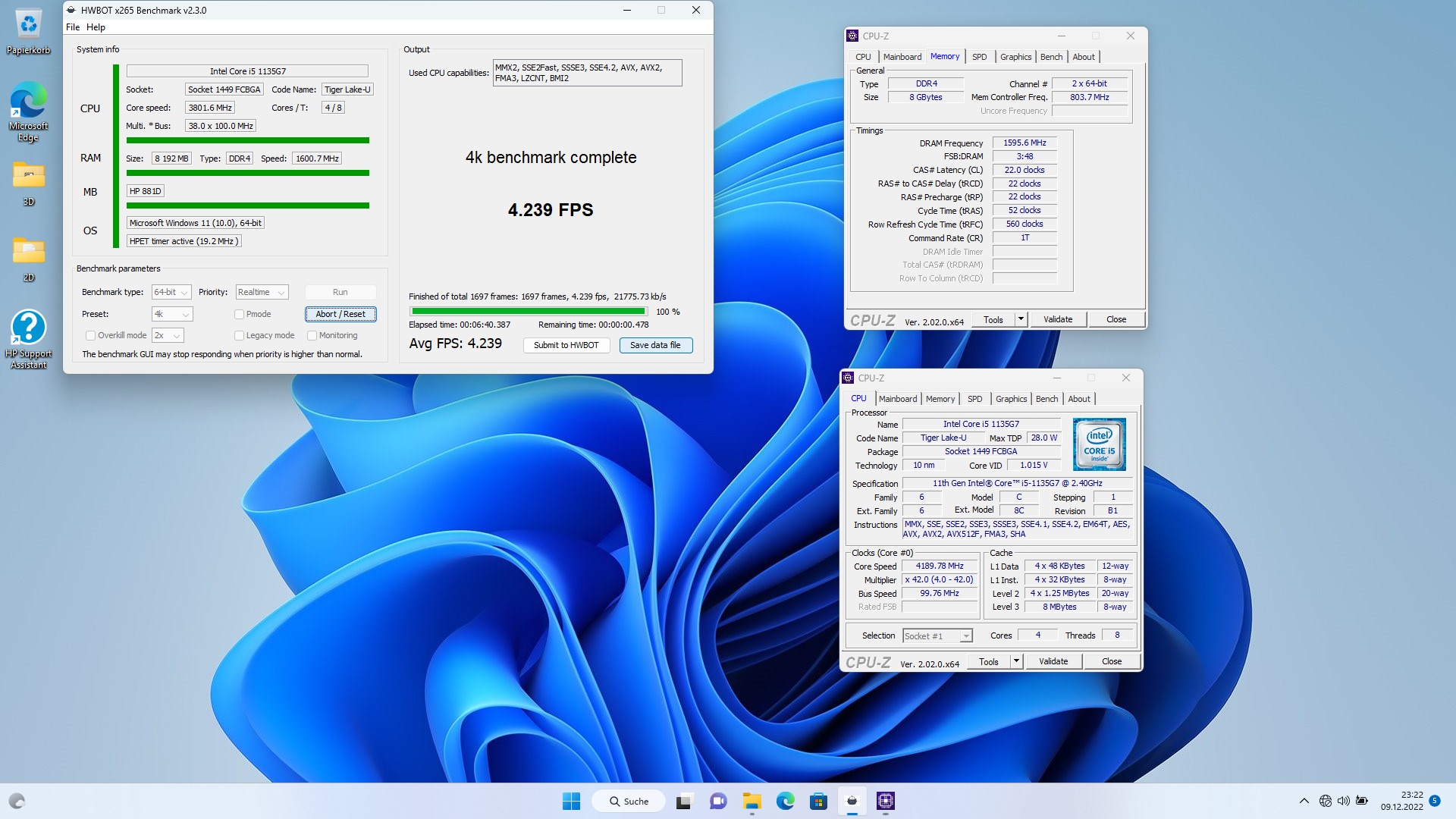This screenshot has height=819, width=1456.
Task: Open notification center badge
Action: click(1435, 801)
